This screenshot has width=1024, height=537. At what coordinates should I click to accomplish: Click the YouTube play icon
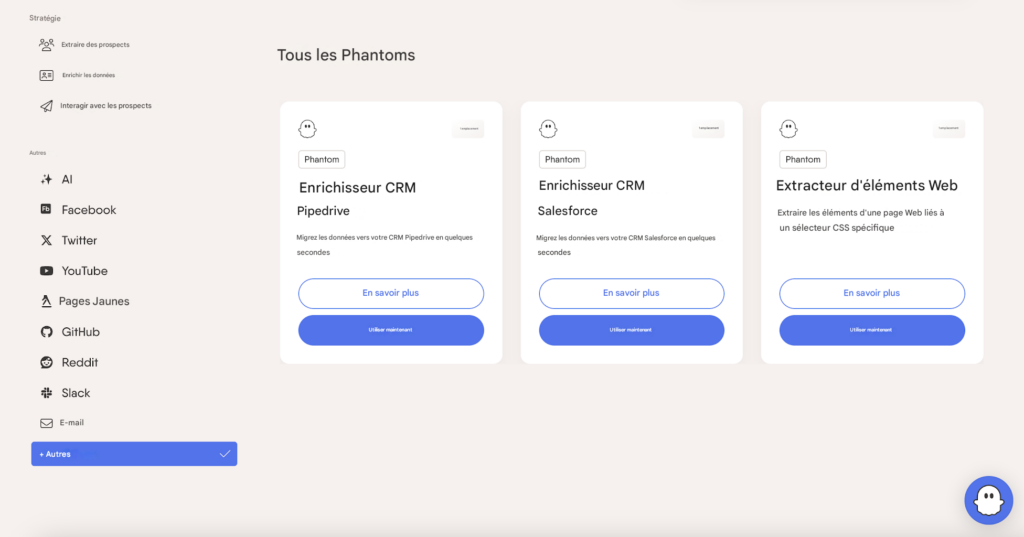(46, 270)
